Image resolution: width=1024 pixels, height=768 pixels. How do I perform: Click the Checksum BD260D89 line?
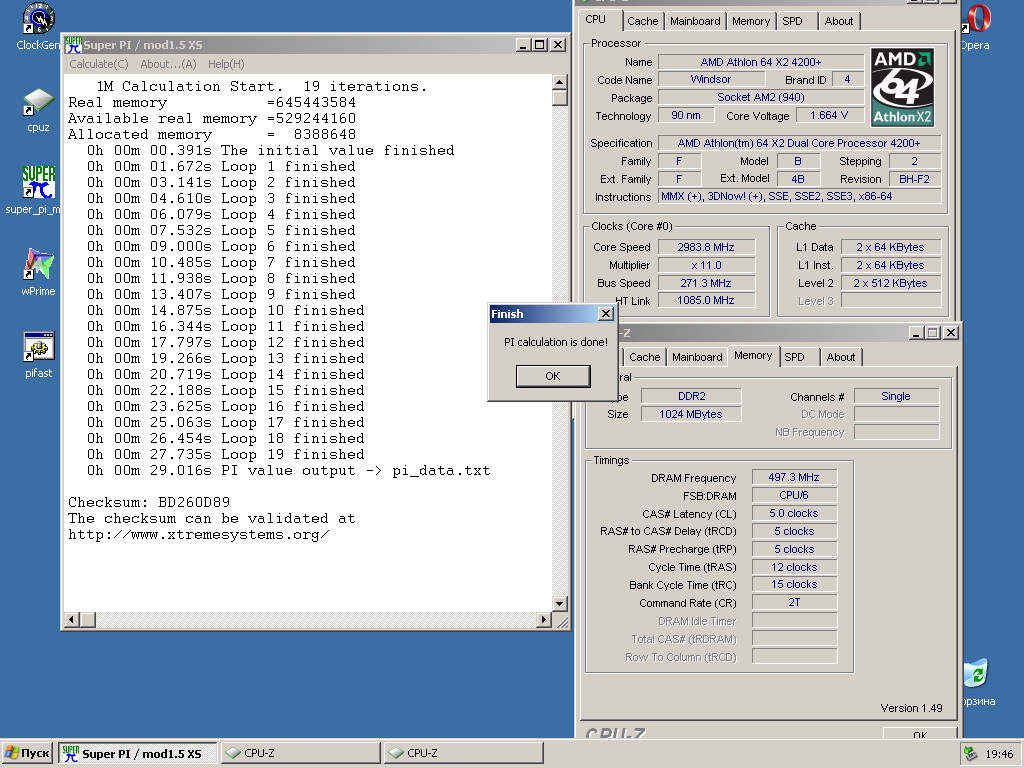click(149, 502)
